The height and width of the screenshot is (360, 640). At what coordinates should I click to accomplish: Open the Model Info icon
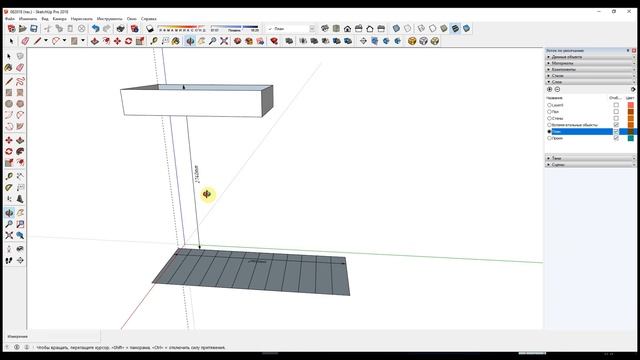click(x=134, y=29)
